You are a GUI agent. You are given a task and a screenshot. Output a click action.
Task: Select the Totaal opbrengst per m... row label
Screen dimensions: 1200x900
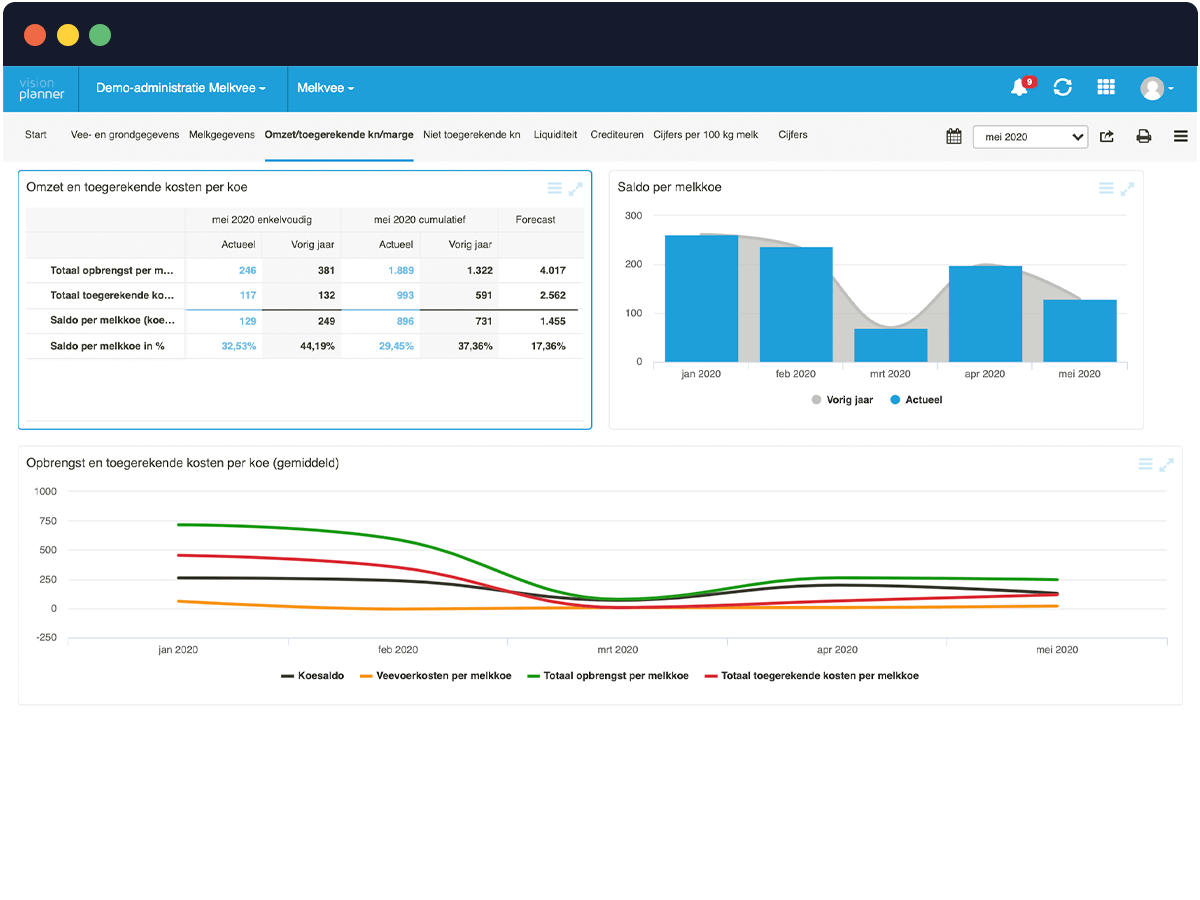coord(113,270)
